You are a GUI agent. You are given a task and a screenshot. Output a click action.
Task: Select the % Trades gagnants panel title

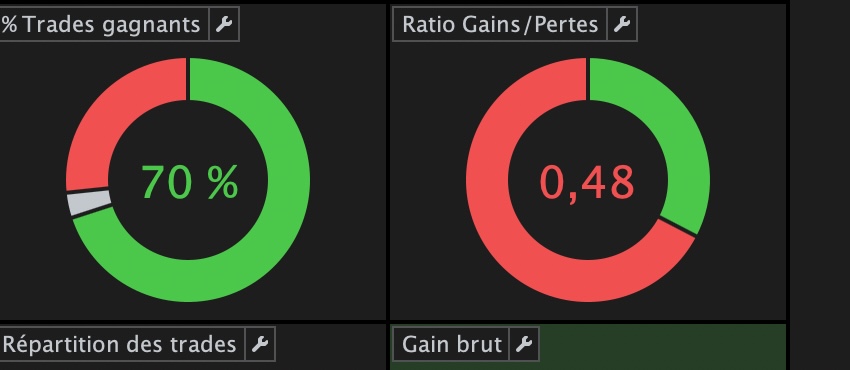(101, 24)
